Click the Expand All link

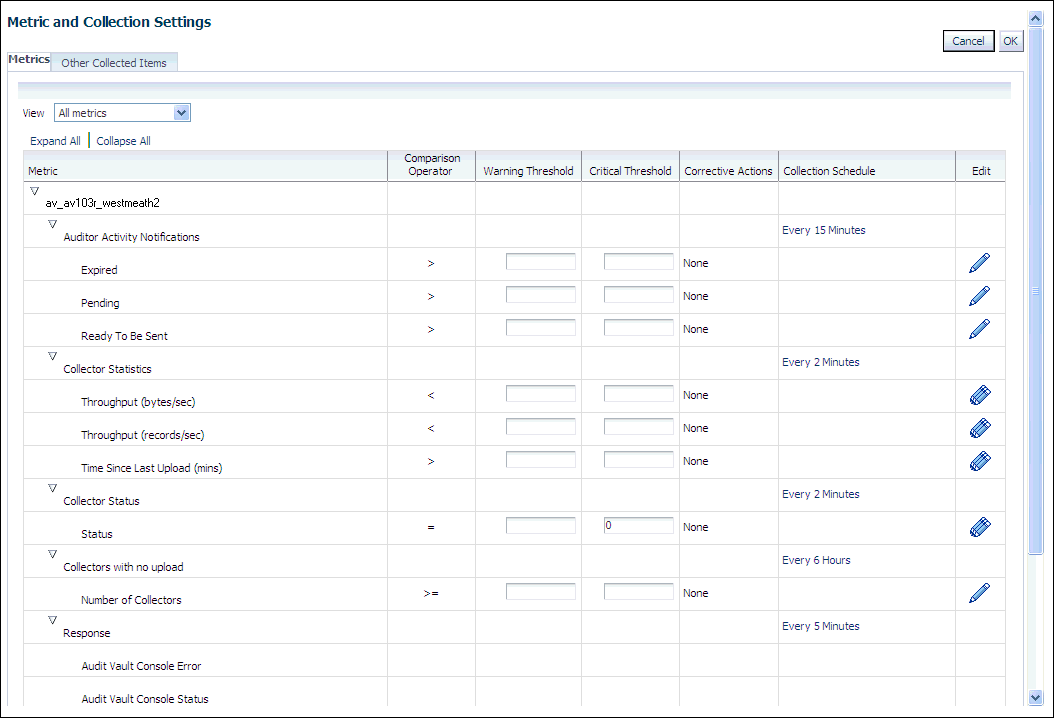point(55,141)
